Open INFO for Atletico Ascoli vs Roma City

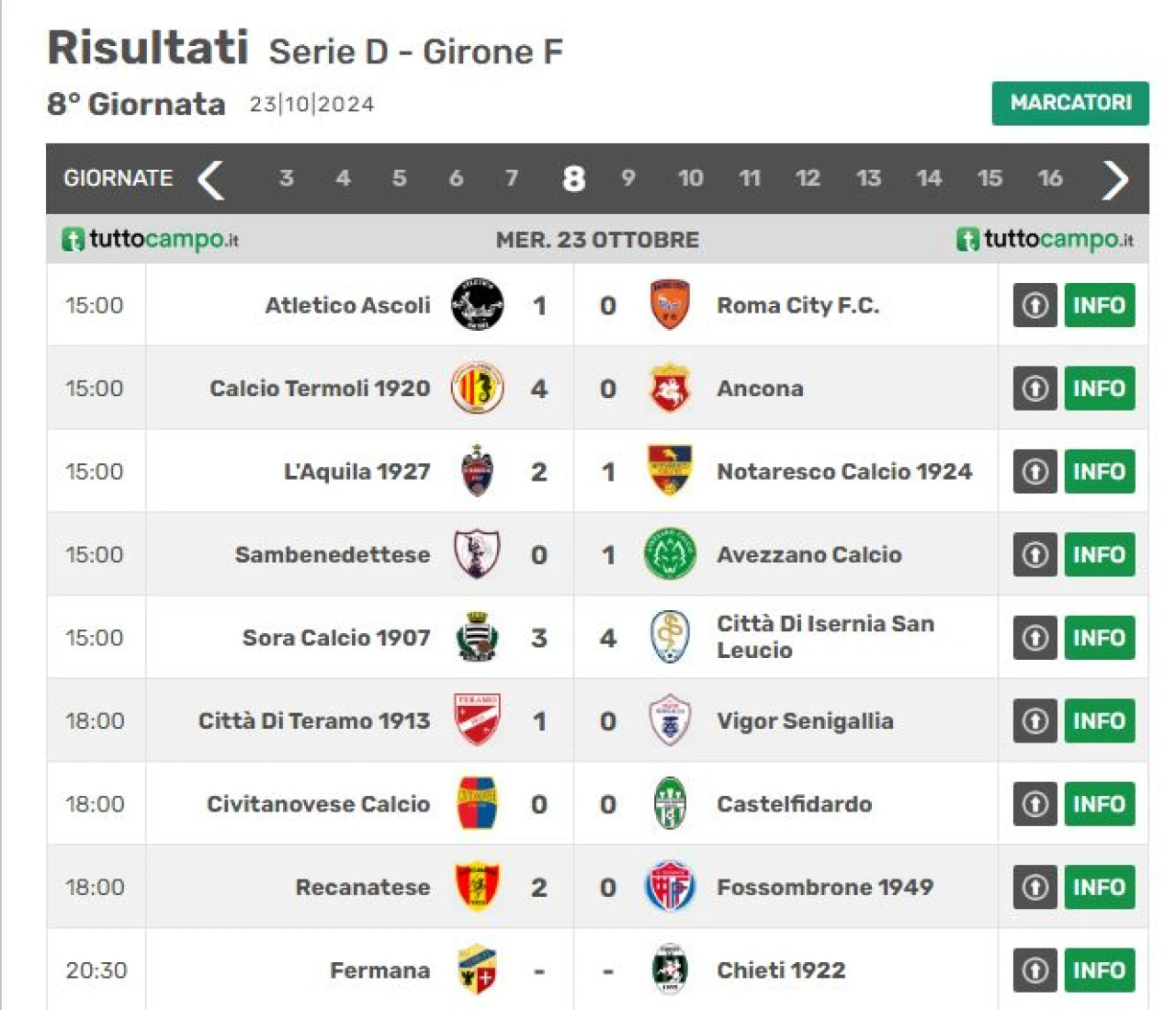click(x=1100, y=305)
